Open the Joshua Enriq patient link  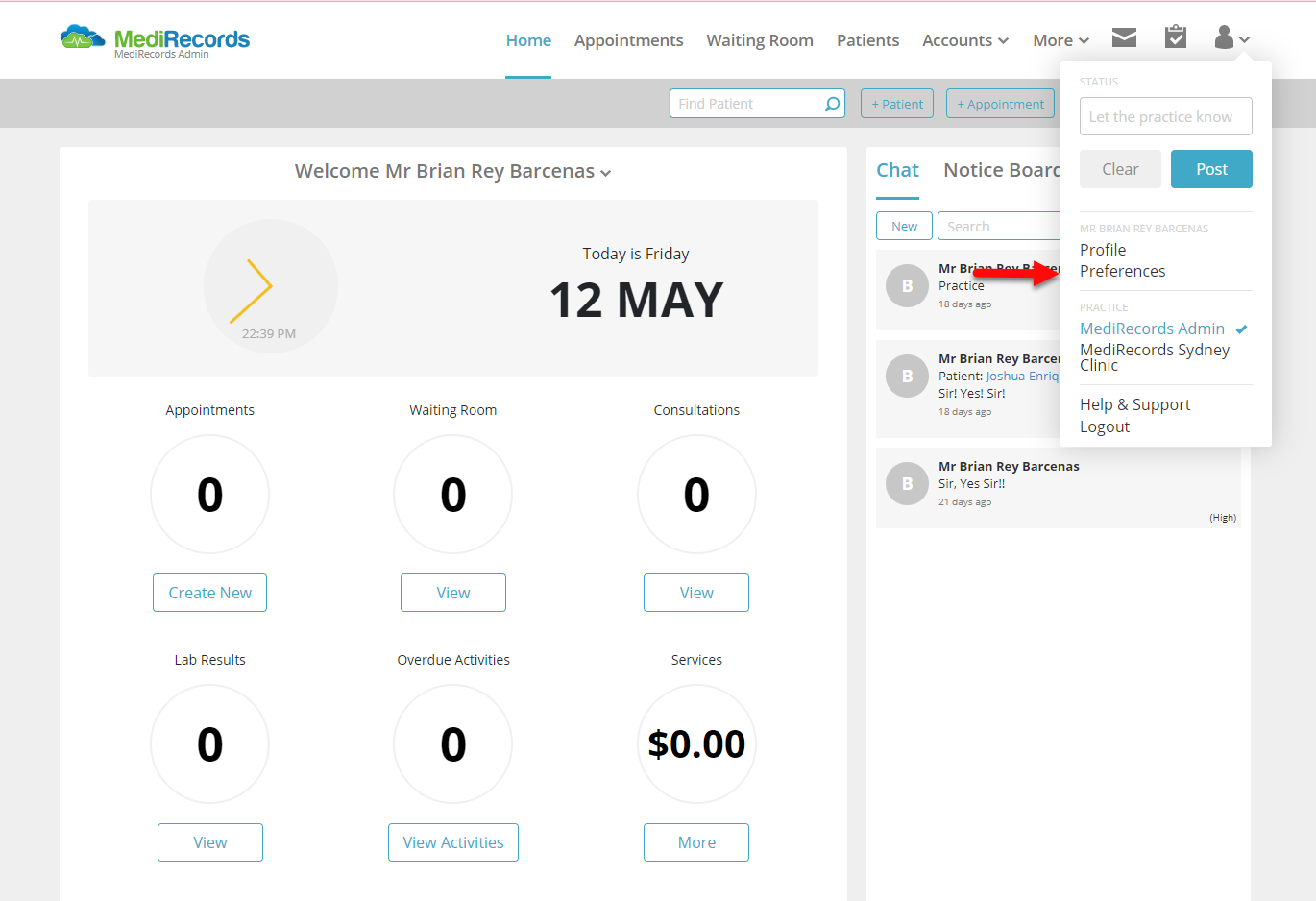[1023, 377]
